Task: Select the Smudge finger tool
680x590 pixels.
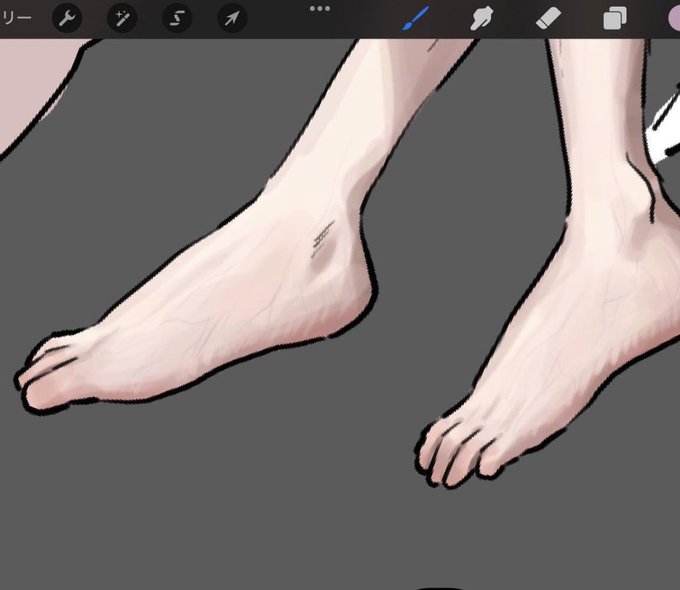Action: click(482, 18)
